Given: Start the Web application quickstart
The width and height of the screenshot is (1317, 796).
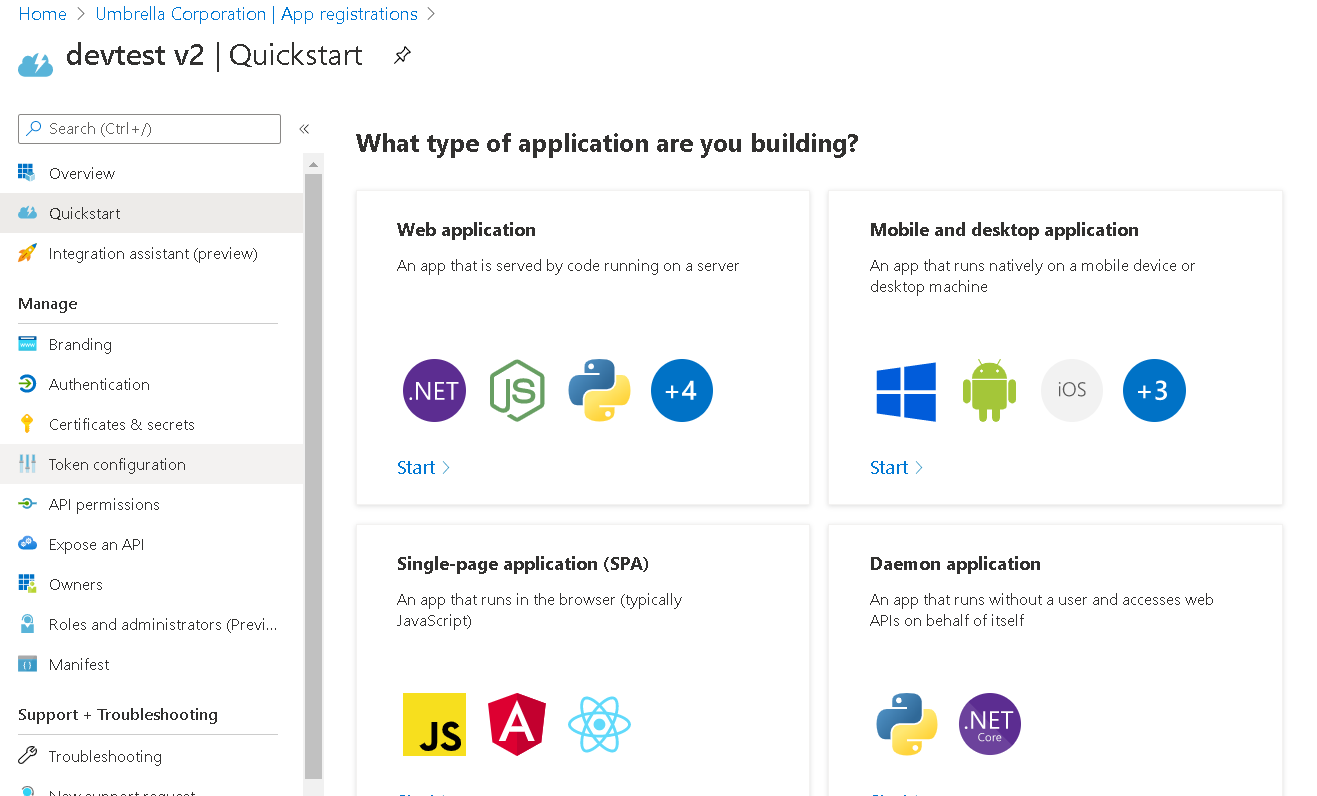Looking at the screenshot, I should click(x=423, y=467).
